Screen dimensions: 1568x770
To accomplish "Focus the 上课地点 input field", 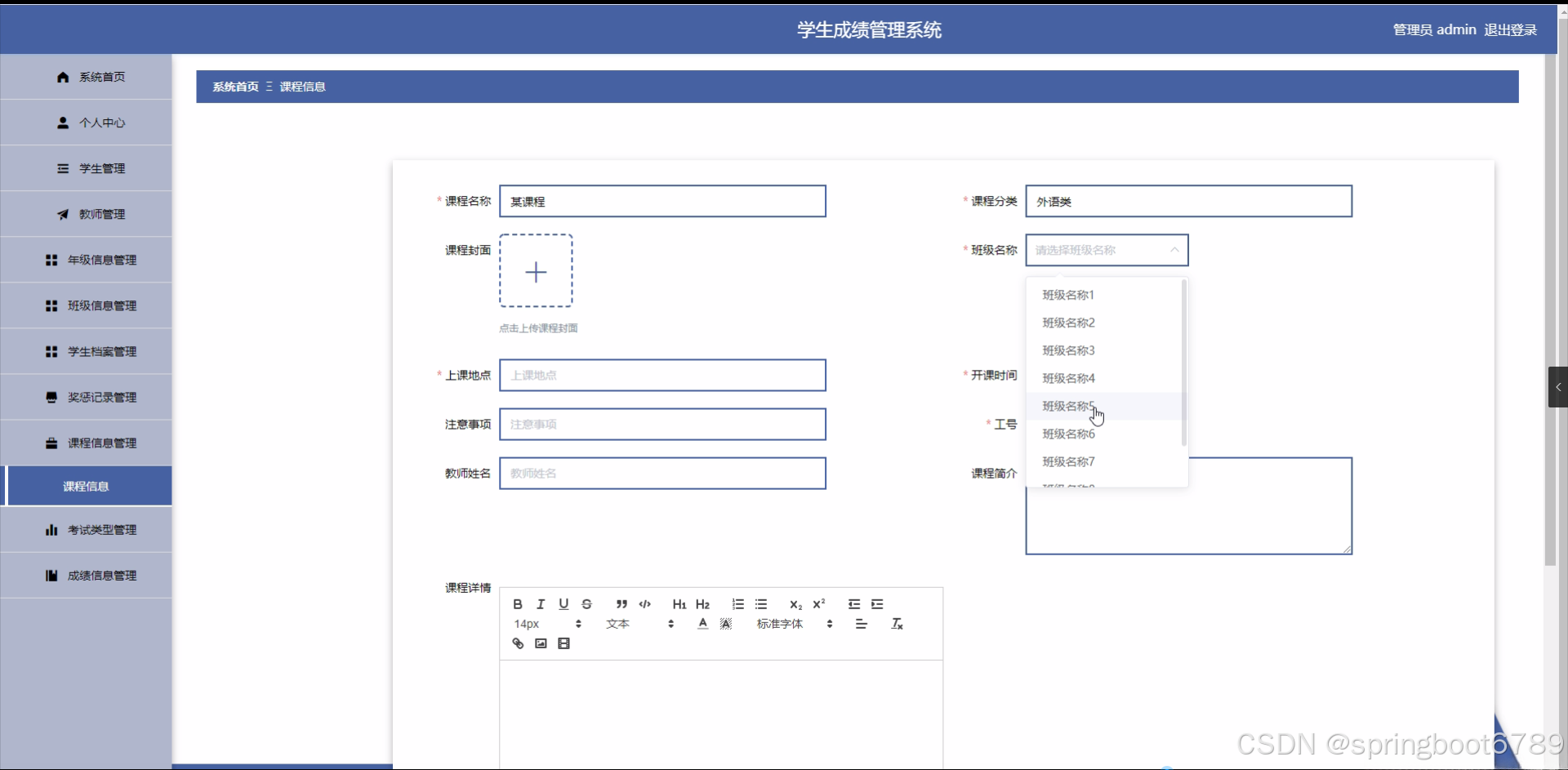I will pos(662,375).
